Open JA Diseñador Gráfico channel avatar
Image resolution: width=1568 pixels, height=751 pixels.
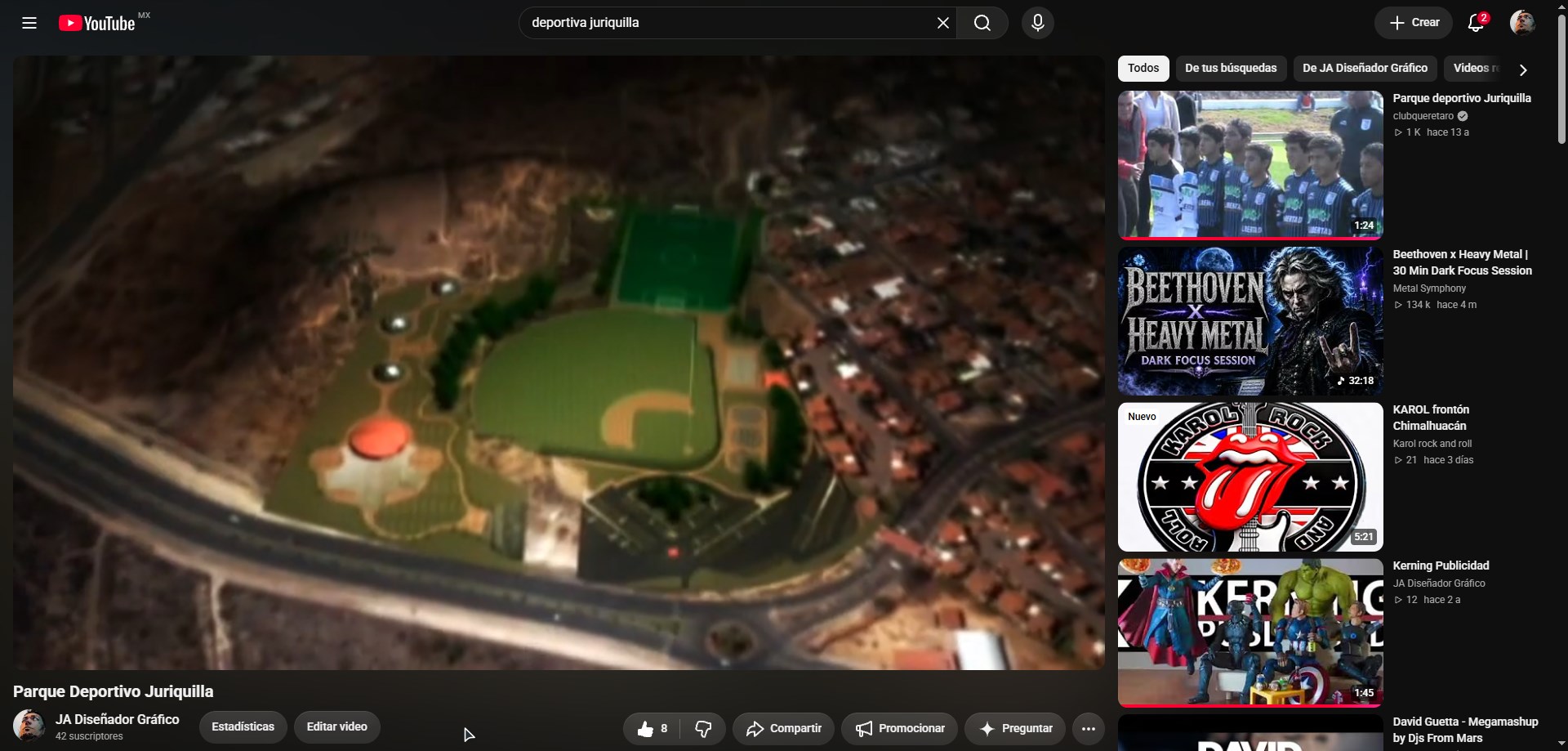click(x=29, y=726)
